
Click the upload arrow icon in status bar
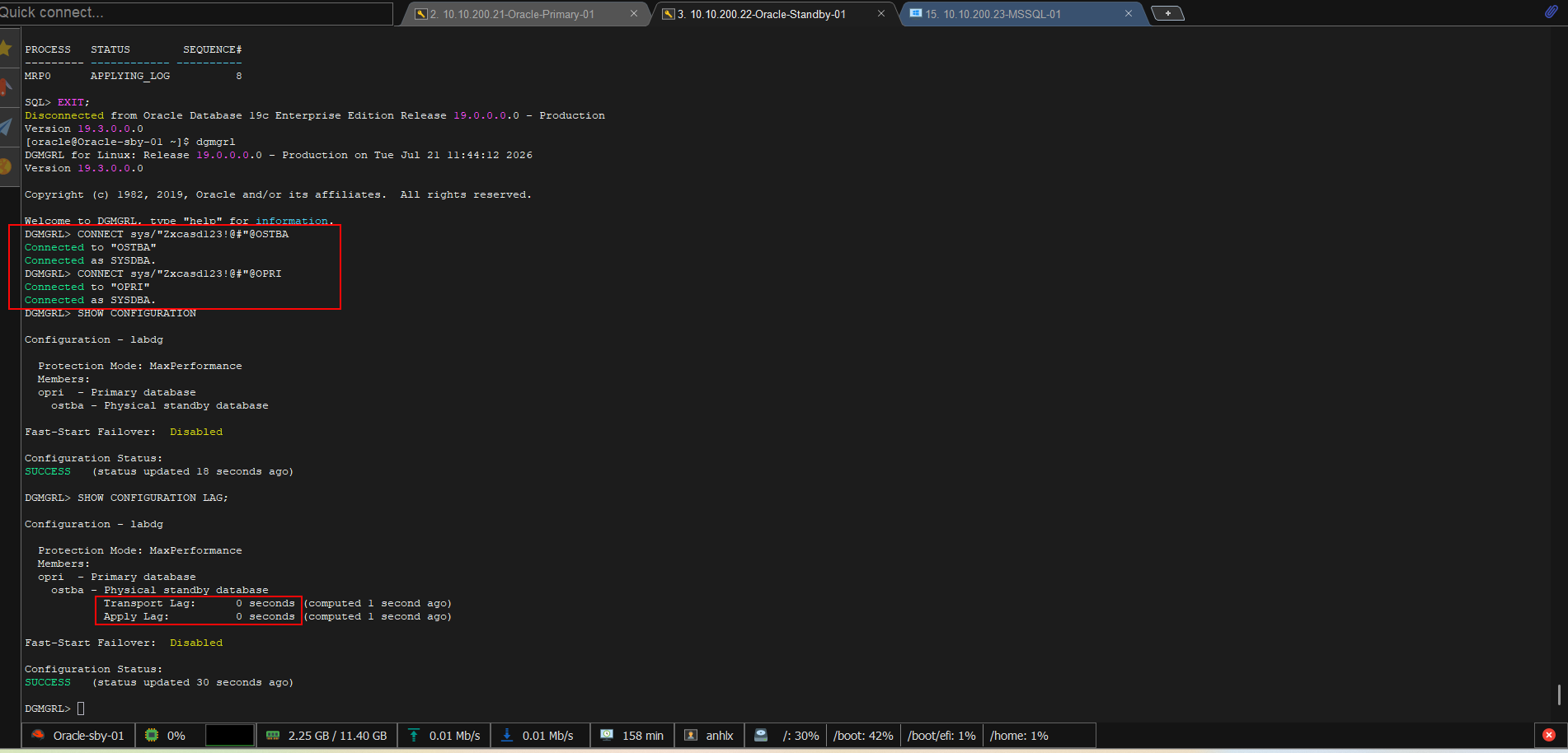tap(414, 735)
